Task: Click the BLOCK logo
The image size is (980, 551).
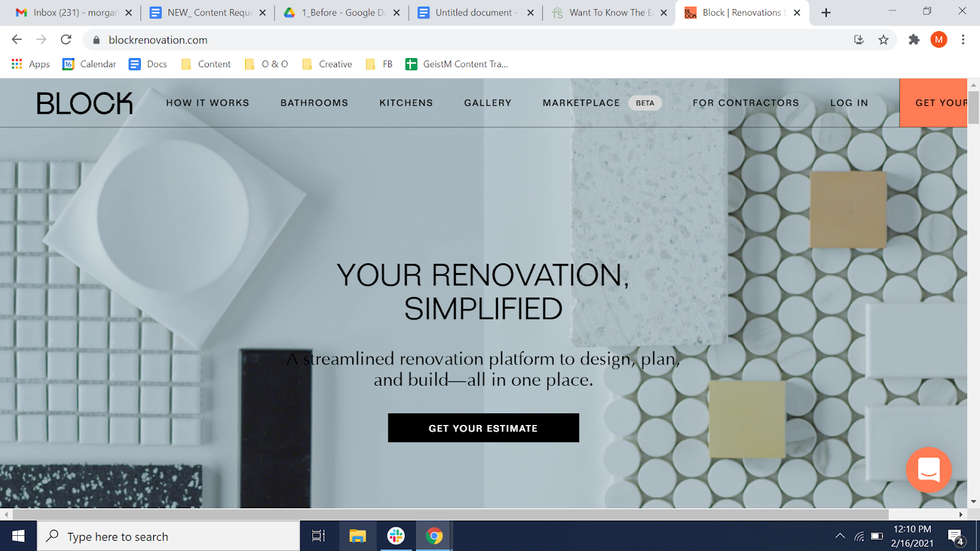Action: [84, 103]
